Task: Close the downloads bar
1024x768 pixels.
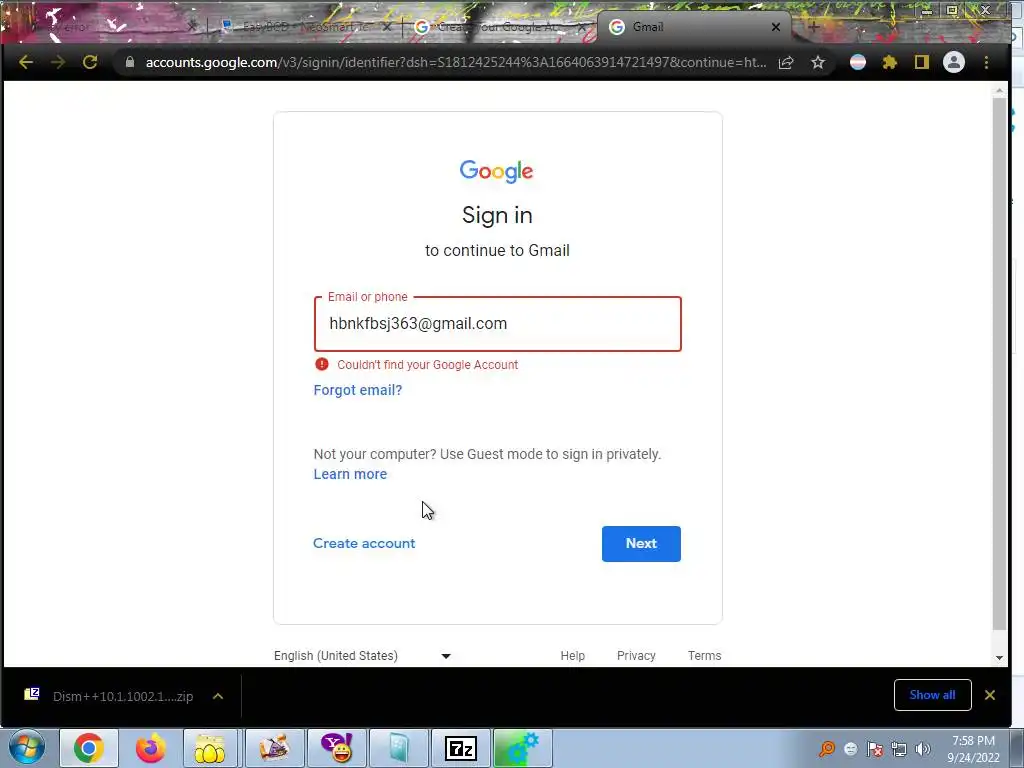Action: (989, 695)
